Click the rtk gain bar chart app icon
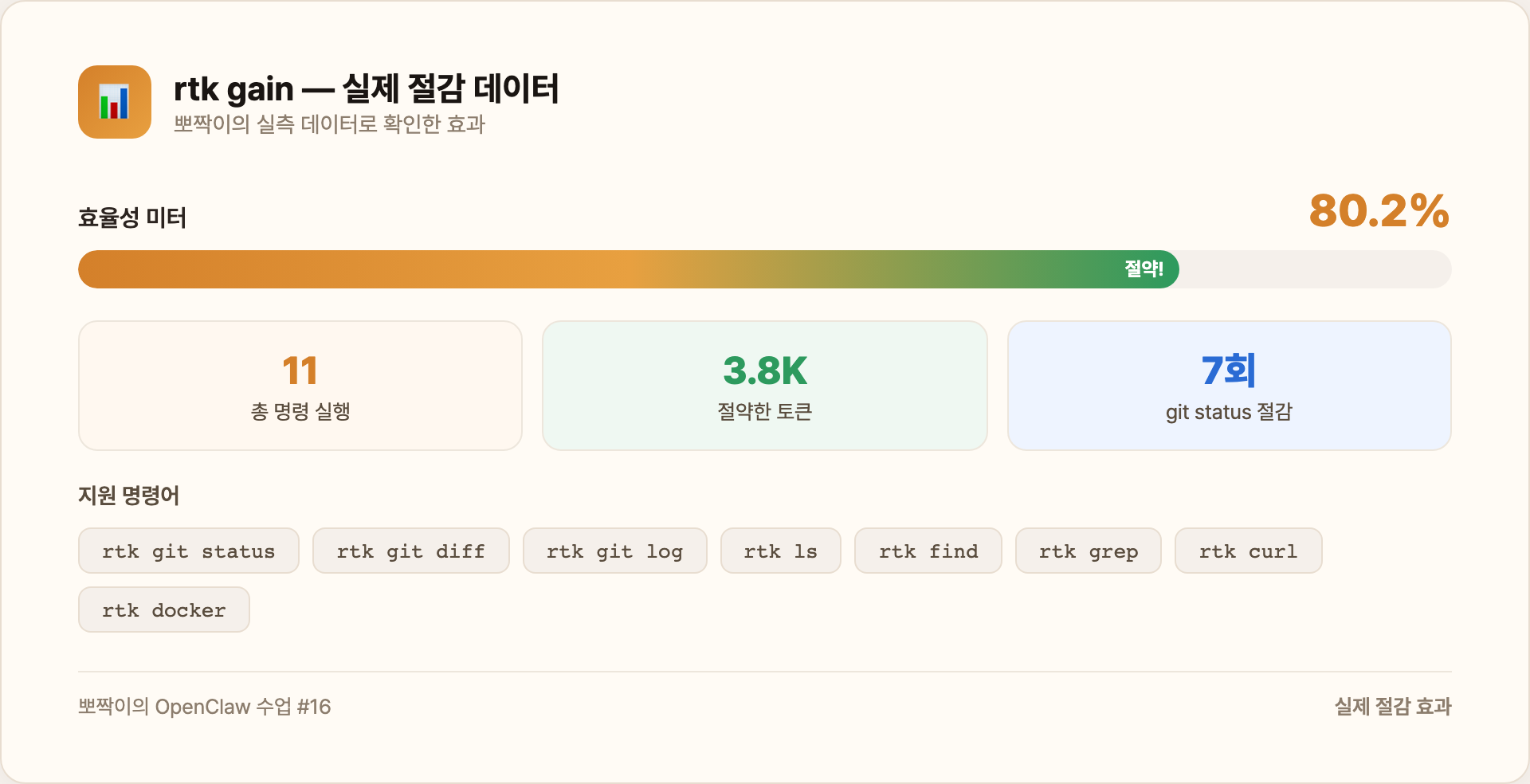The width and height of the screenshot is (1530, 784). click(x=114, y=102)
